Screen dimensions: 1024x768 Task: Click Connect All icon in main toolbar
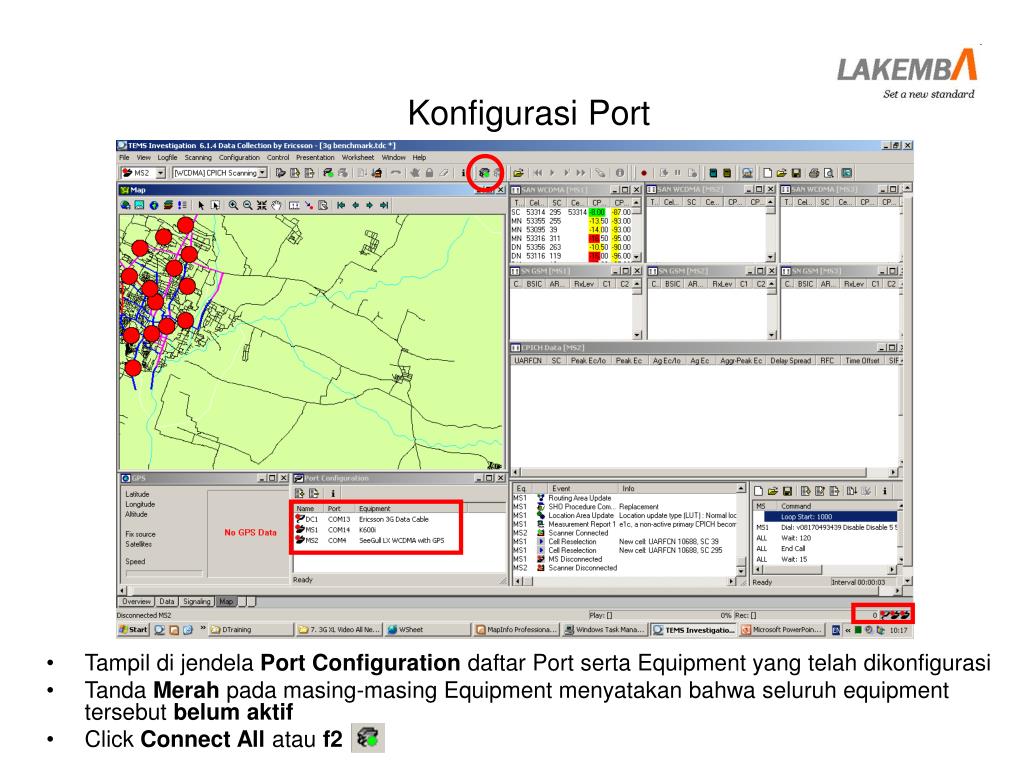(485, 173)
